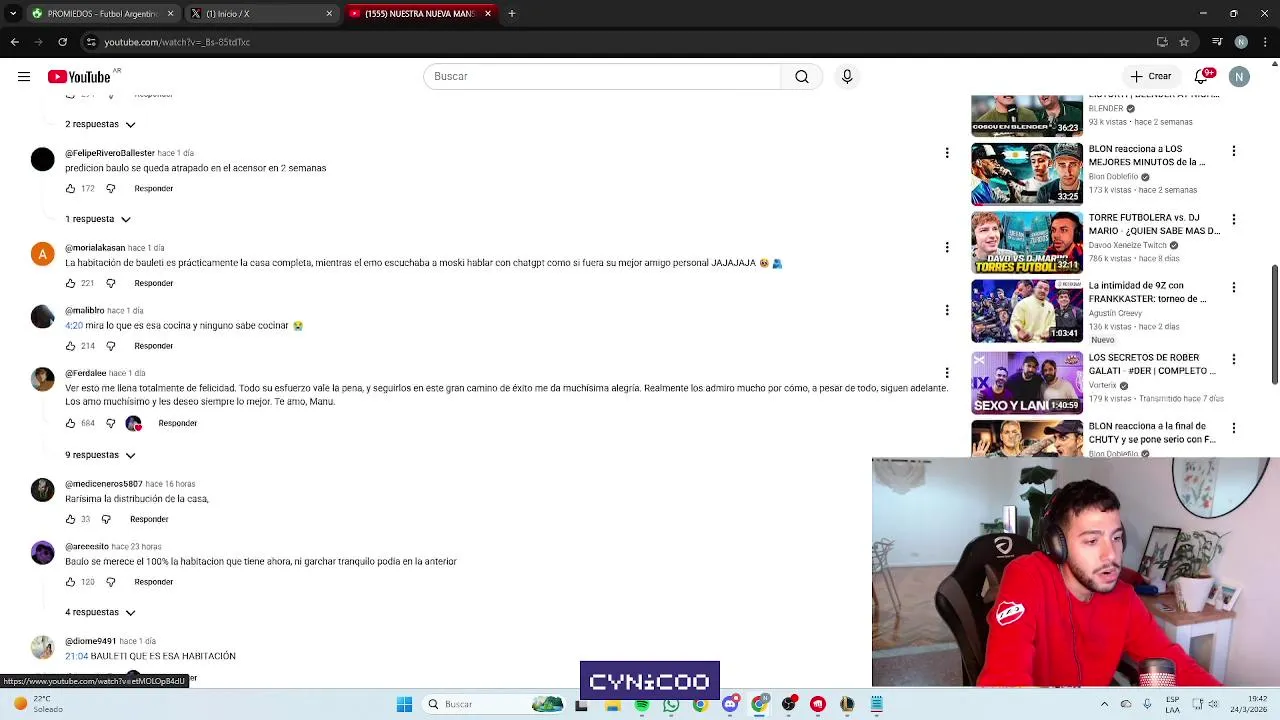Like the comment by @malibiro

pyautogui.click(x=70, y=346)
